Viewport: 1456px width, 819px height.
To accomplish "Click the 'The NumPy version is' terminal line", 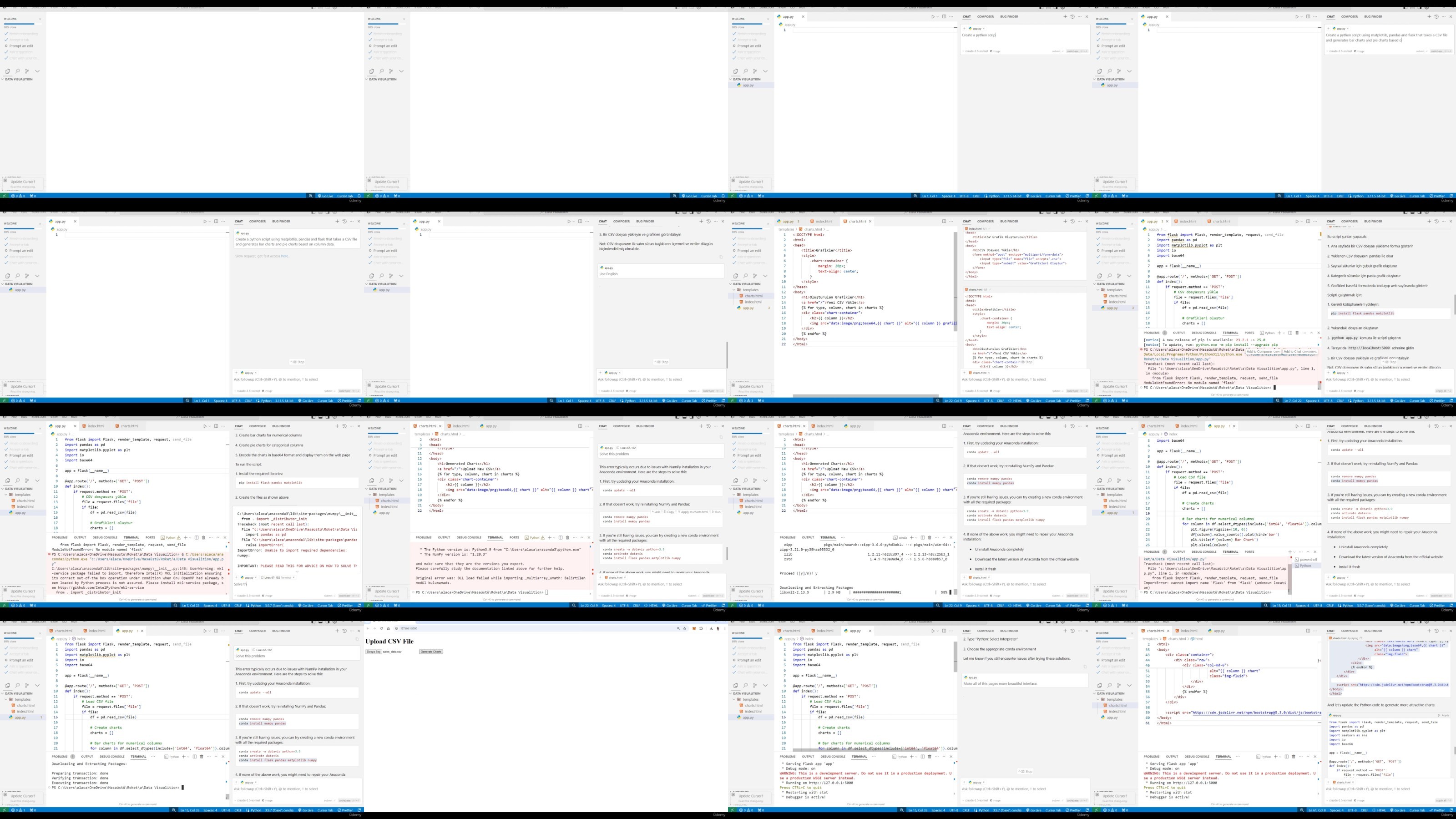I will [x=455, y=555].
